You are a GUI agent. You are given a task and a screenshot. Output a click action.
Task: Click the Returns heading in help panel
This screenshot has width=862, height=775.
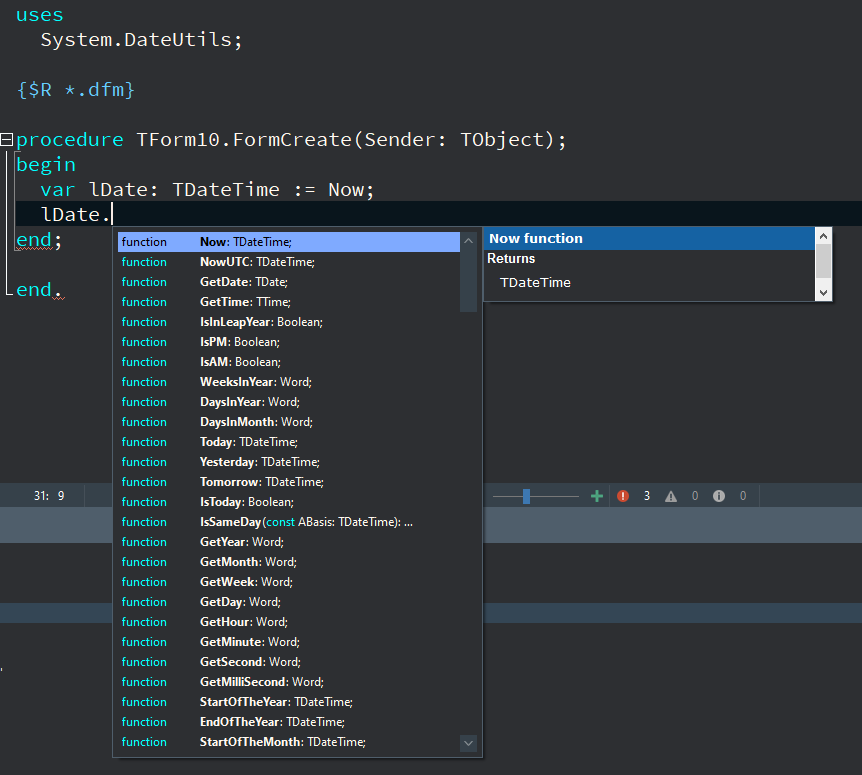[x=511, y=258]
